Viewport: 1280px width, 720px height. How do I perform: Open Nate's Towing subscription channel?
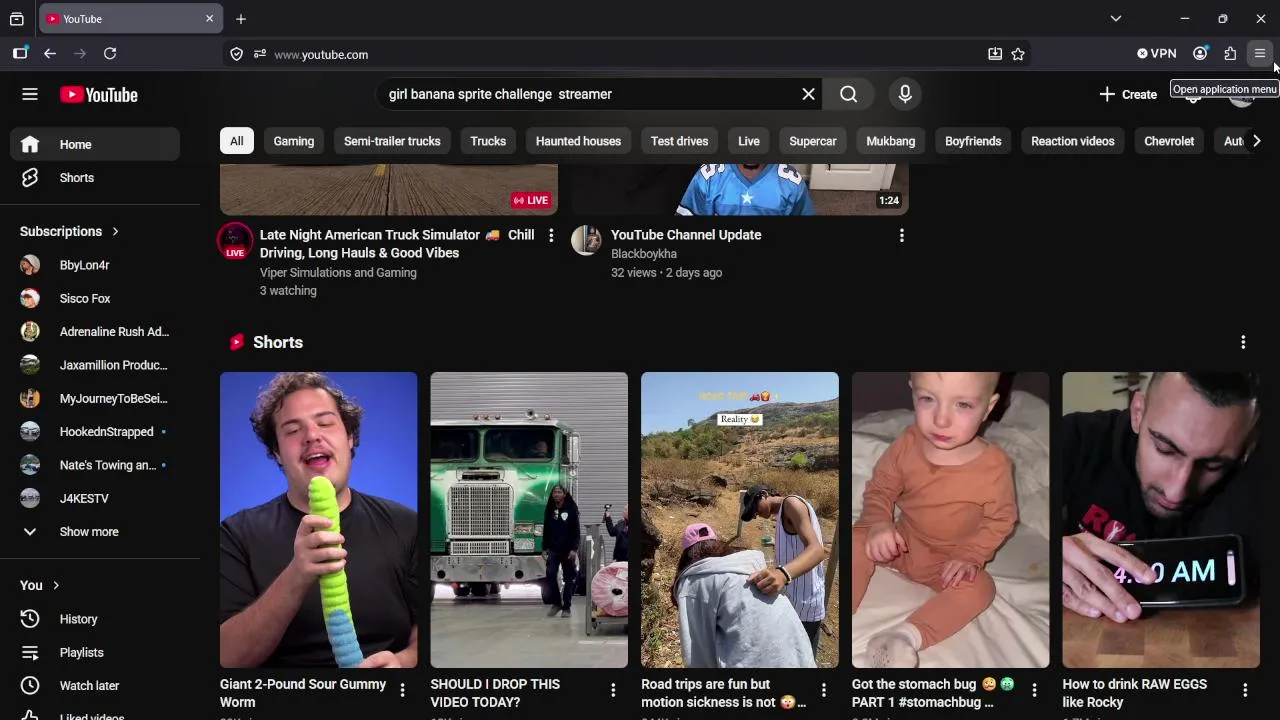coord(95,465)
